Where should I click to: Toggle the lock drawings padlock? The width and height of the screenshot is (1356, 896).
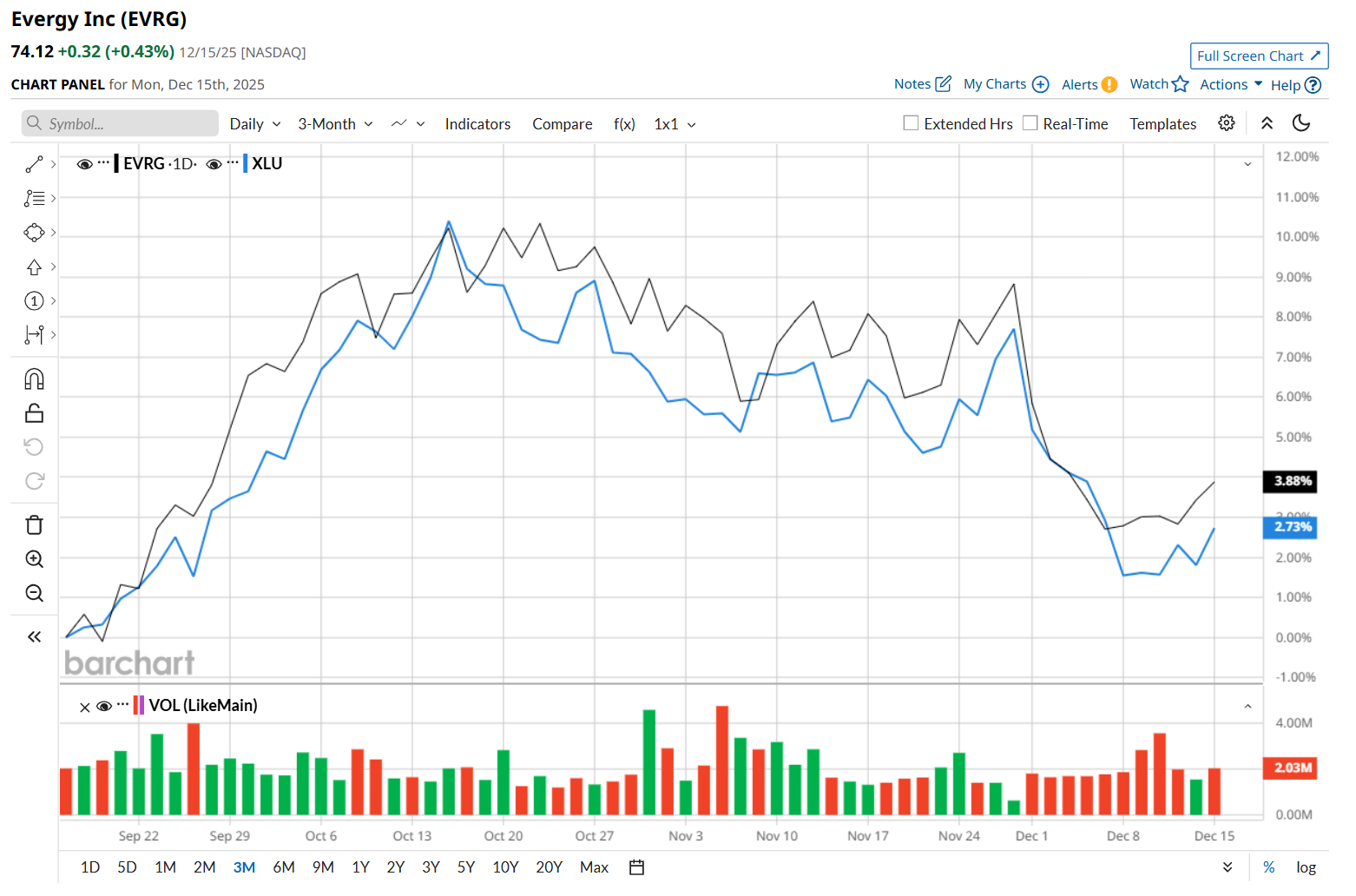coord(34,413)
